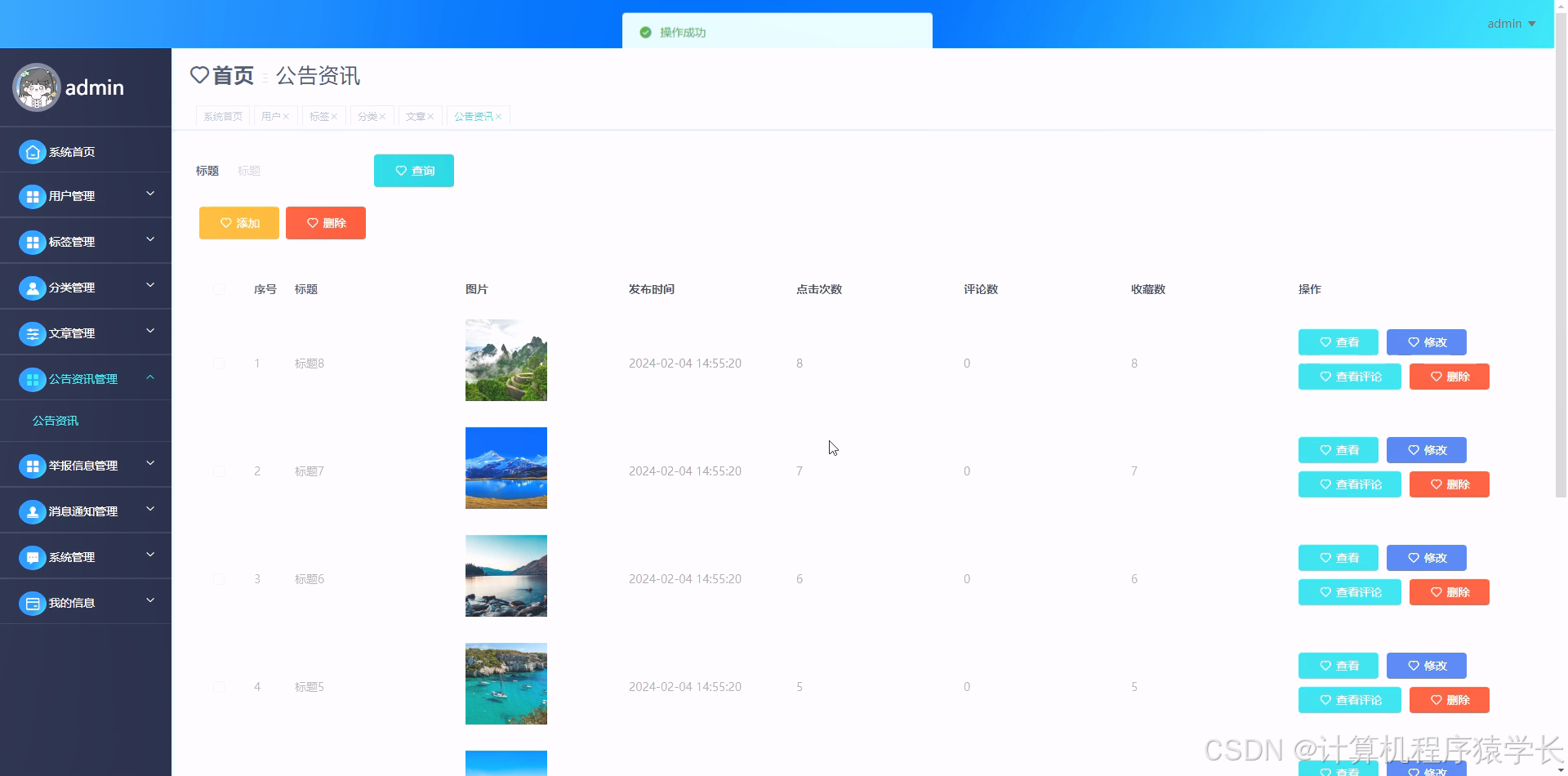The height and width of the screenshot is (776, 1568).
Task: Open the mountain terraces thumbnail of 标题8
Action: 506,360
